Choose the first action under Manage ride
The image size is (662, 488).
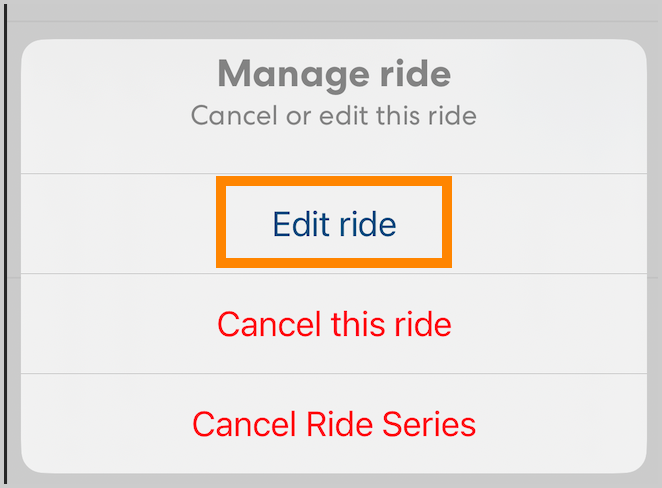[x=334, y=223]
